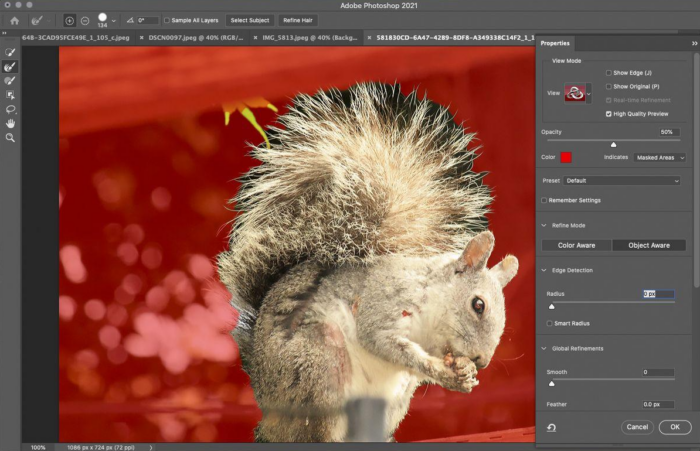Open the View mode dropdown arrow
Viewport: 700px width, 451px height.
tap(589, 94)
